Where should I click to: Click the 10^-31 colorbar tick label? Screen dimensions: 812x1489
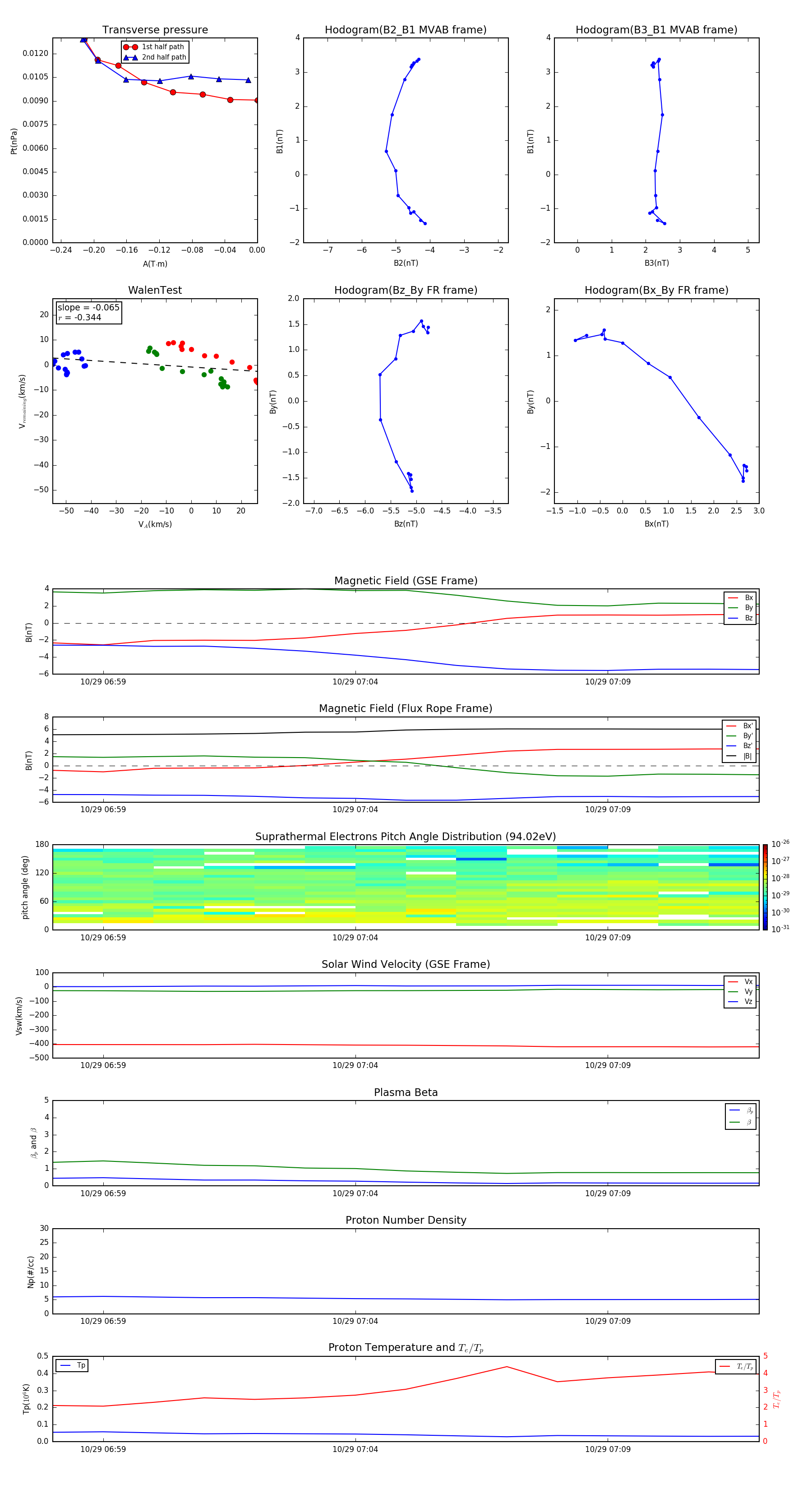click(780, 929)
